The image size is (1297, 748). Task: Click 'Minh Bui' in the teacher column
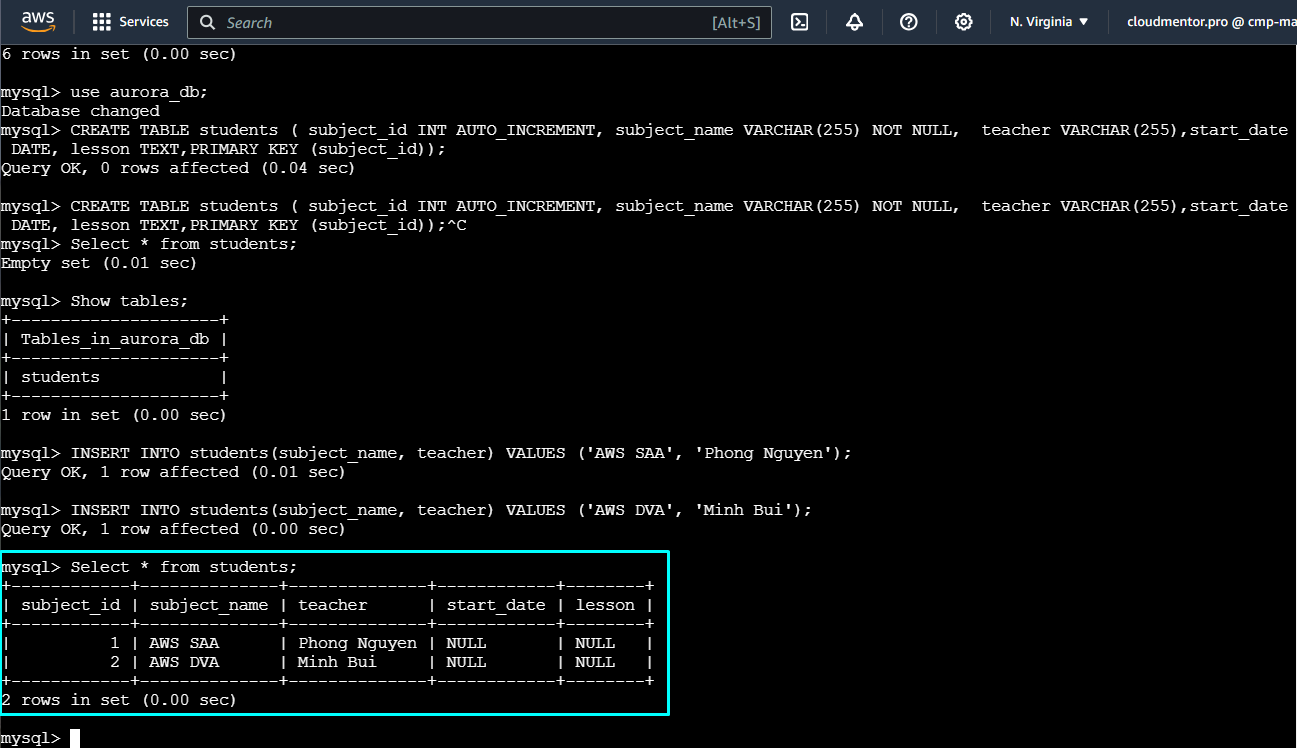tap(337, 662)
